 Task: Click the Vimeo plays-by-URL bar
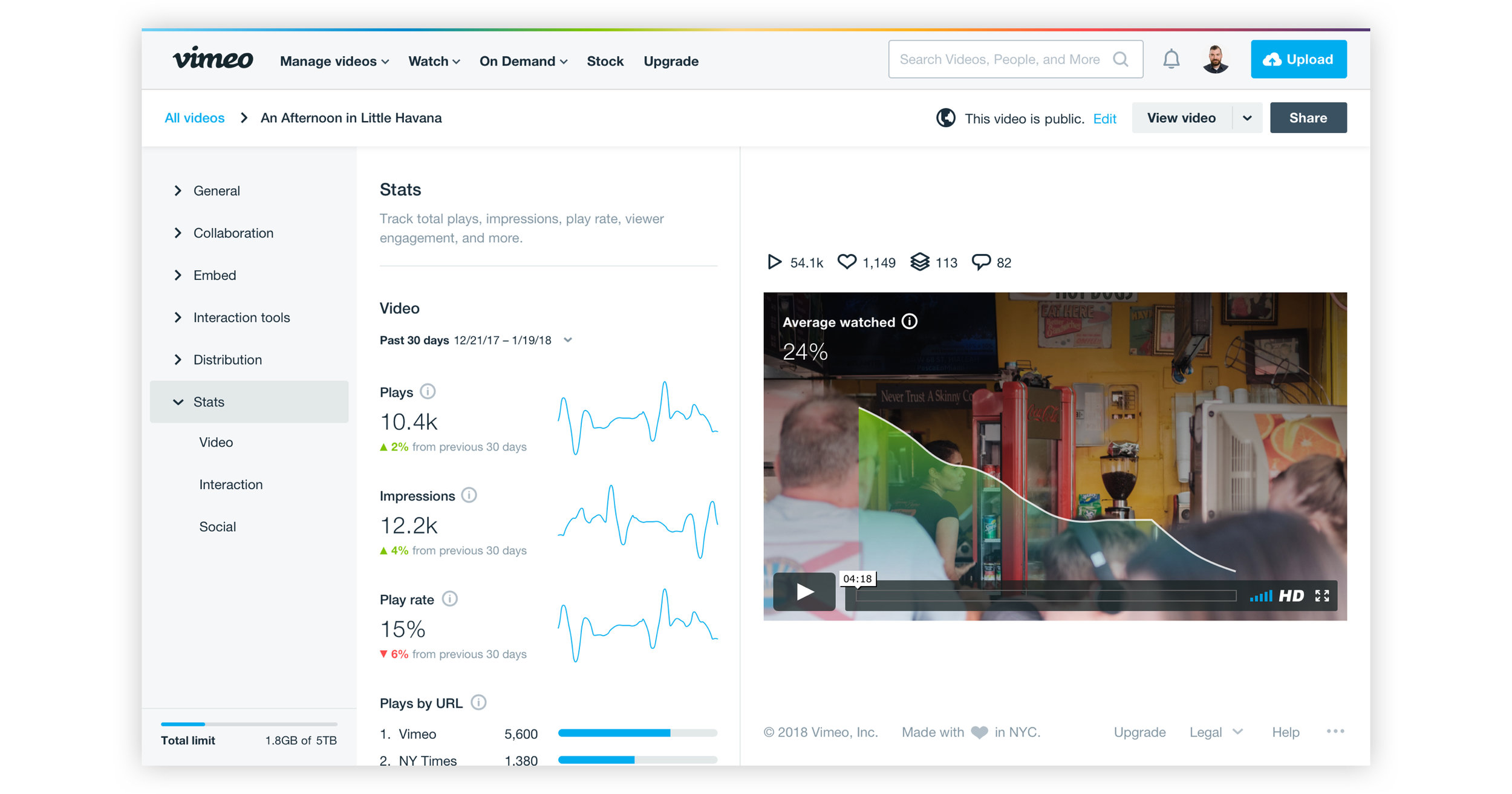[637, 733]
